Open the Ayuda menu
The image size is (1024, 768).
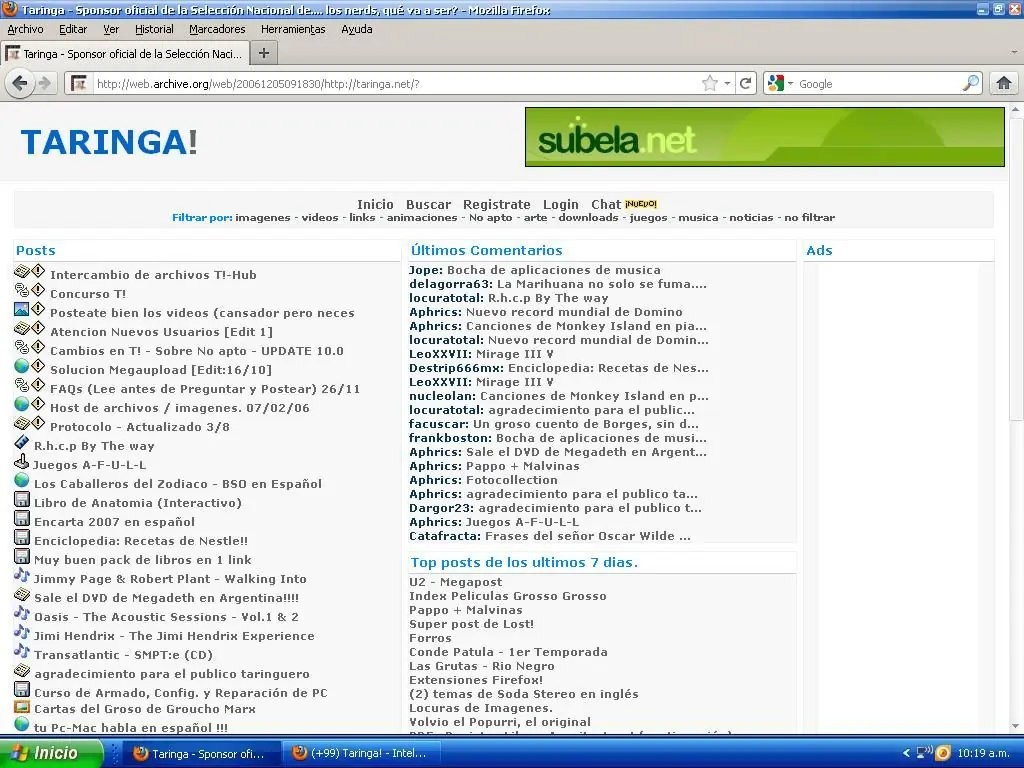point(357,29)
